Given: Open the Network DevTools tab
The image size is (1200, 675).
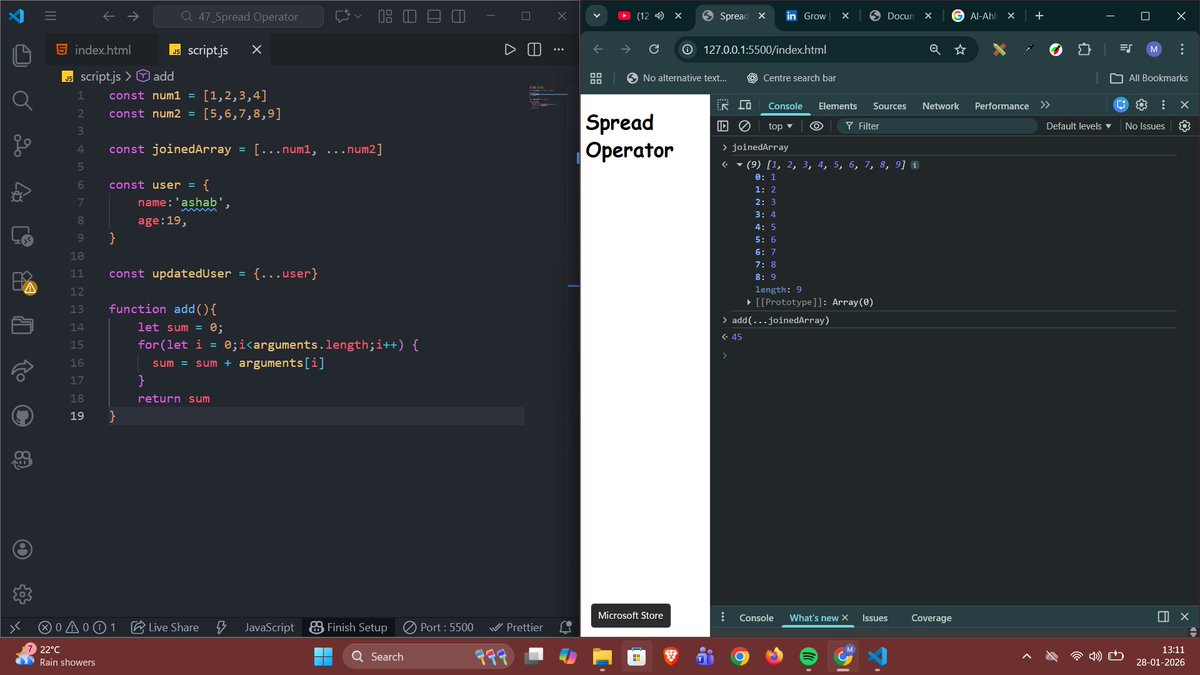Looking at the screenshot, I should tap(940, 106).
